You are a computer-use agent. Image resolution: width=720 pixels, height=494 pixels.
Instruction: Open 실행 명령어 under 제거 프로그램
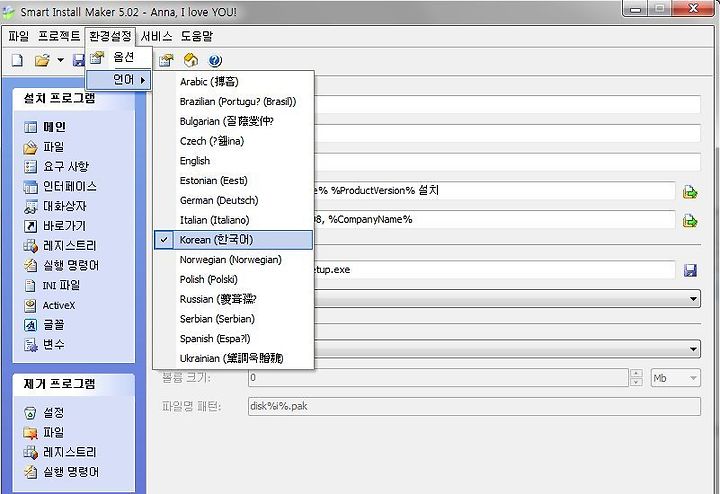pos(61,472)
